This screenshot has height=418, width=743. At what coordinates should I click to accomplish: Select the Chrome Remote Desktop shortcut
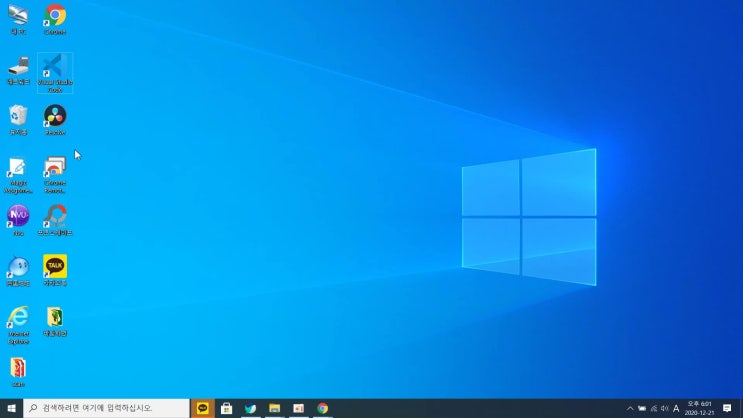click(x=55, y=175)
